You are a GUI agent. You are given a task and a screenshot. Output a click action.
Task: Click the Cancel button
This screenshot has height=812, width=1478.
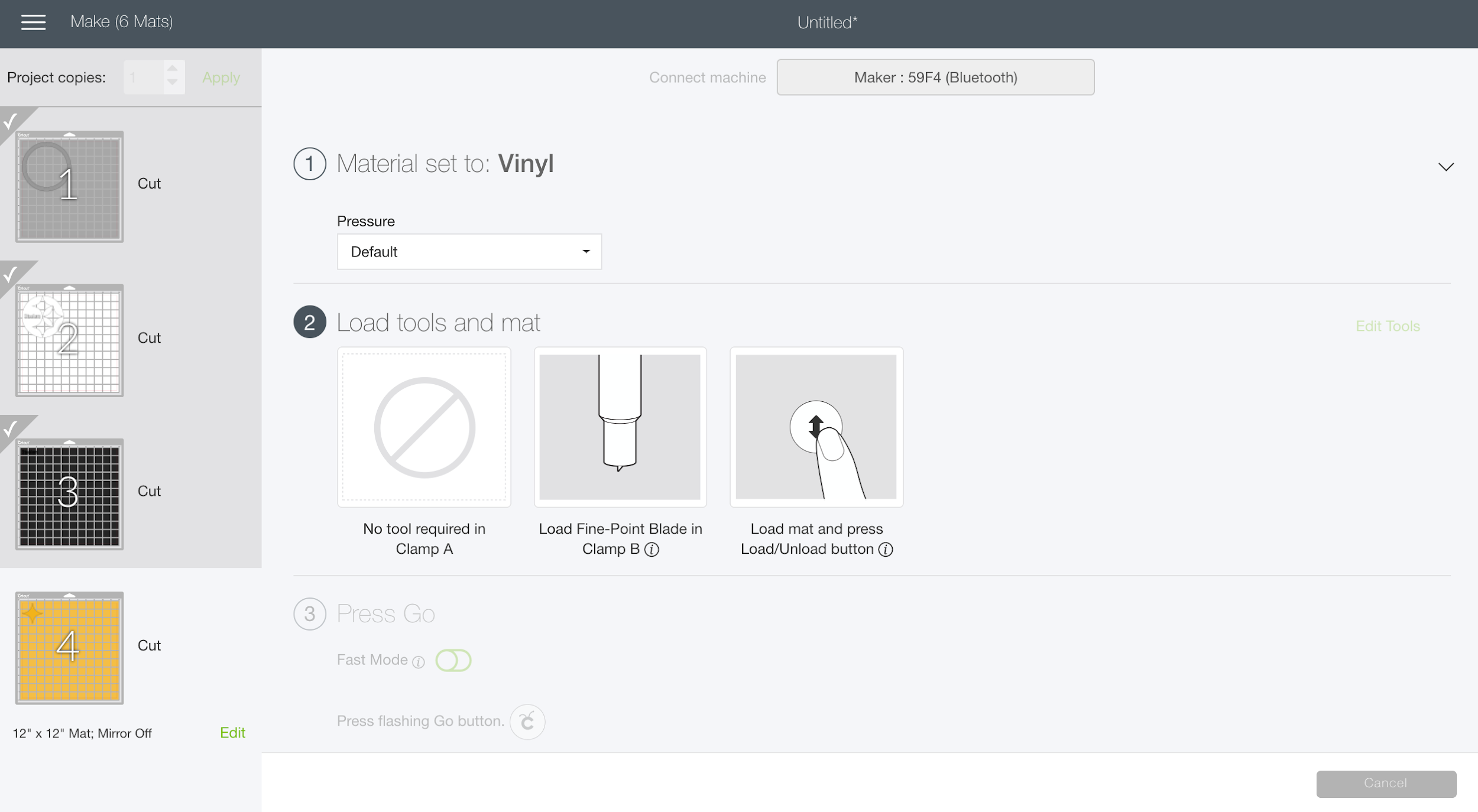click(1386, 783)
